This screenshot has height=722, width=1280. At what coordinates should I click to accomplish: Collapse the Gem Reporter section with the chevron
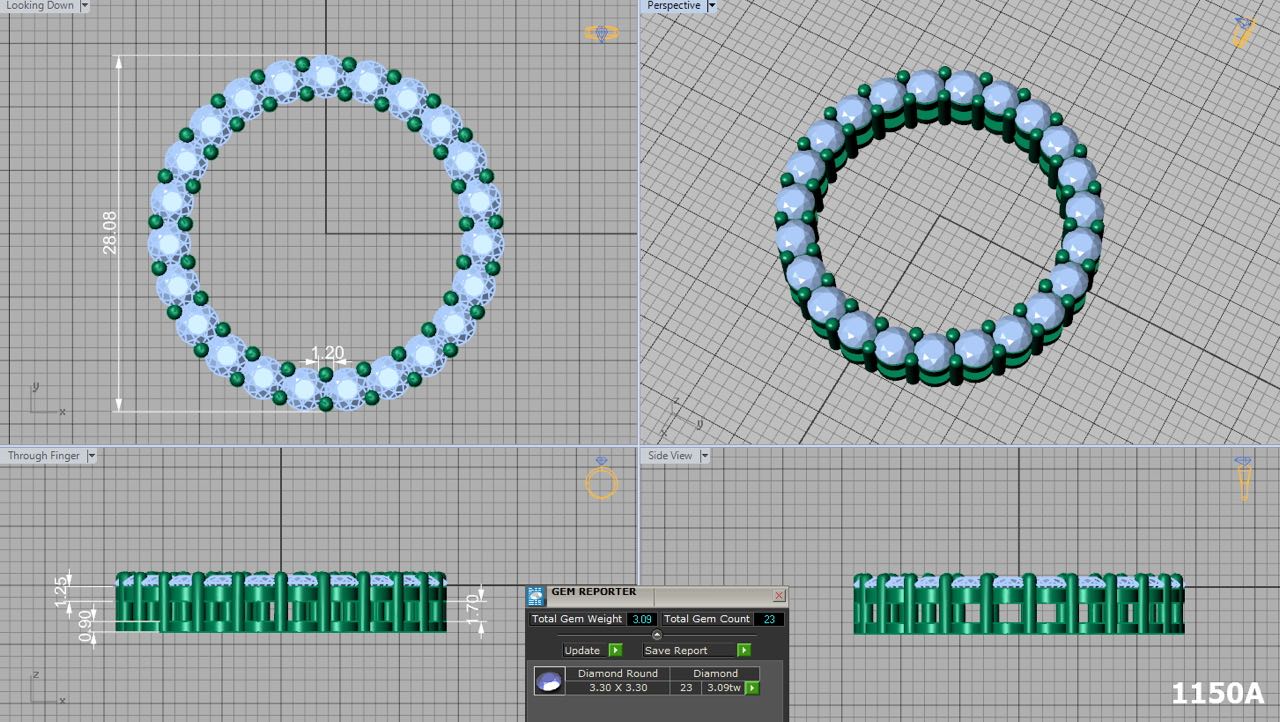coord(657,635)
